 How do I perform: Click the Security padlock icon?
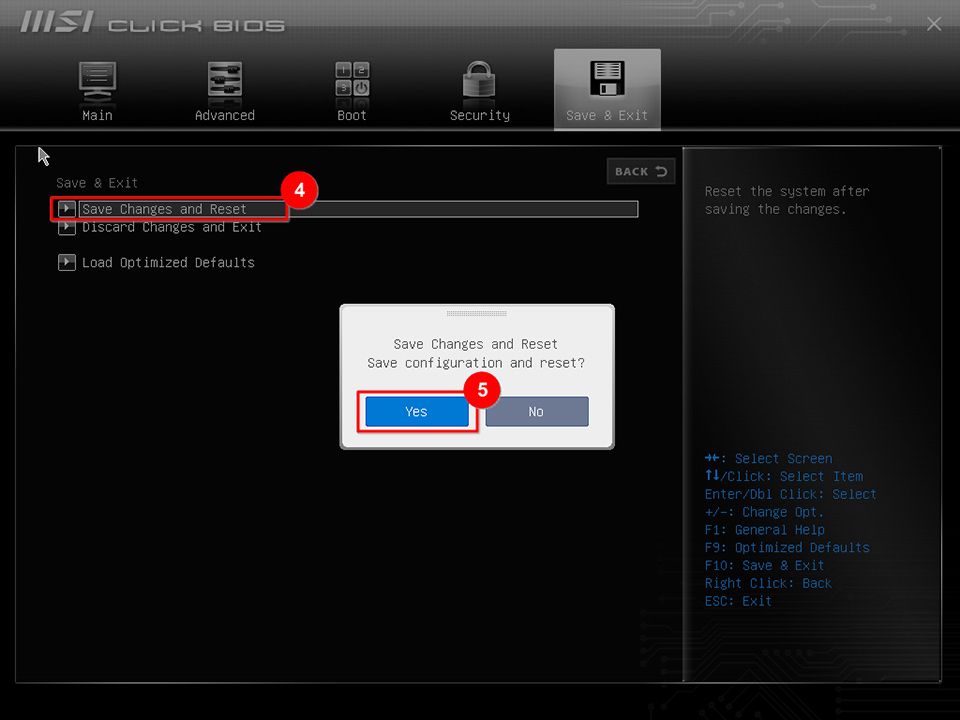(x=479, y=80)
